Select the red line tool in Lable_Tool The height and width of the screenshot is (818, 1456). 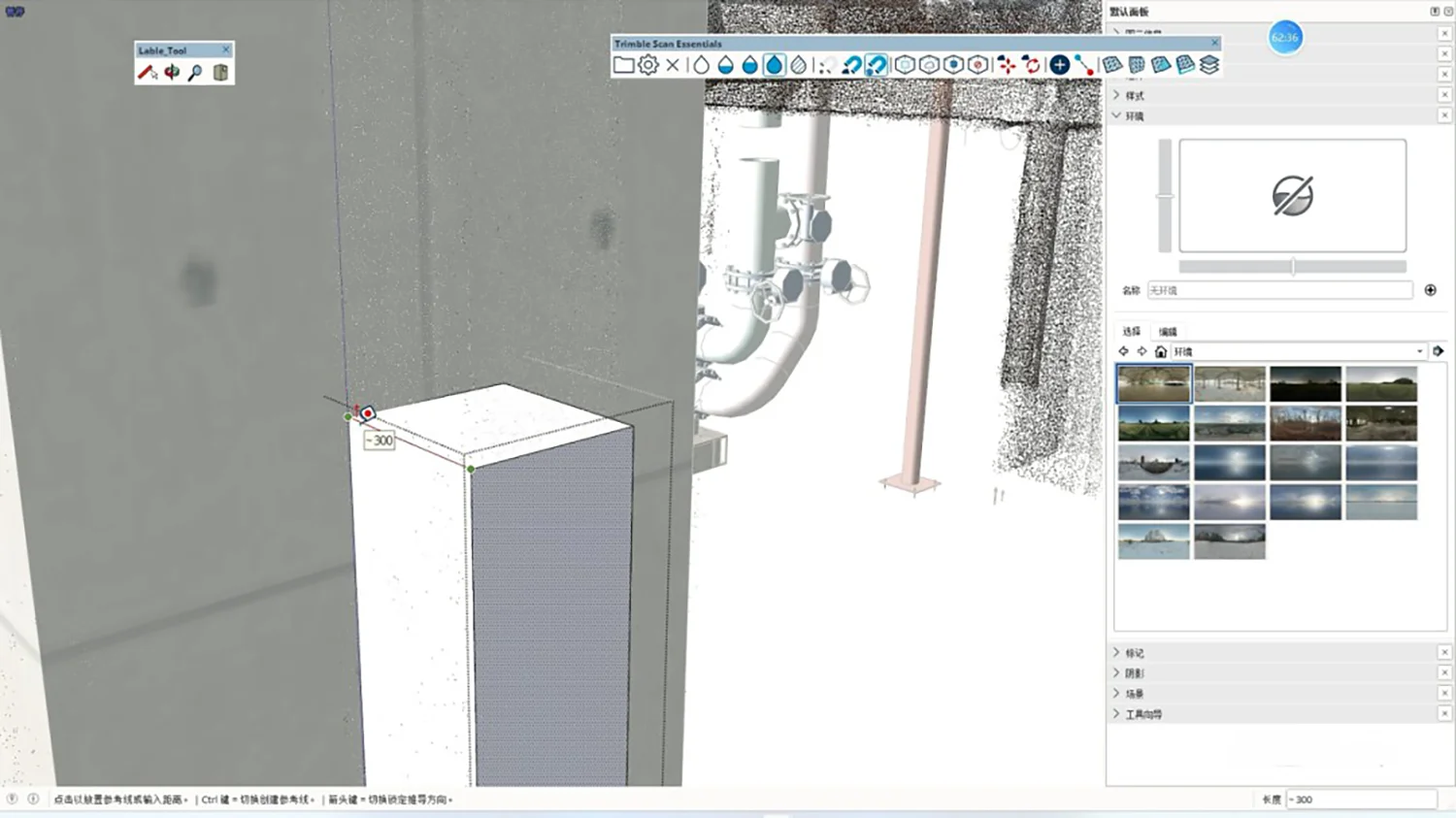[x=147, y=73]
